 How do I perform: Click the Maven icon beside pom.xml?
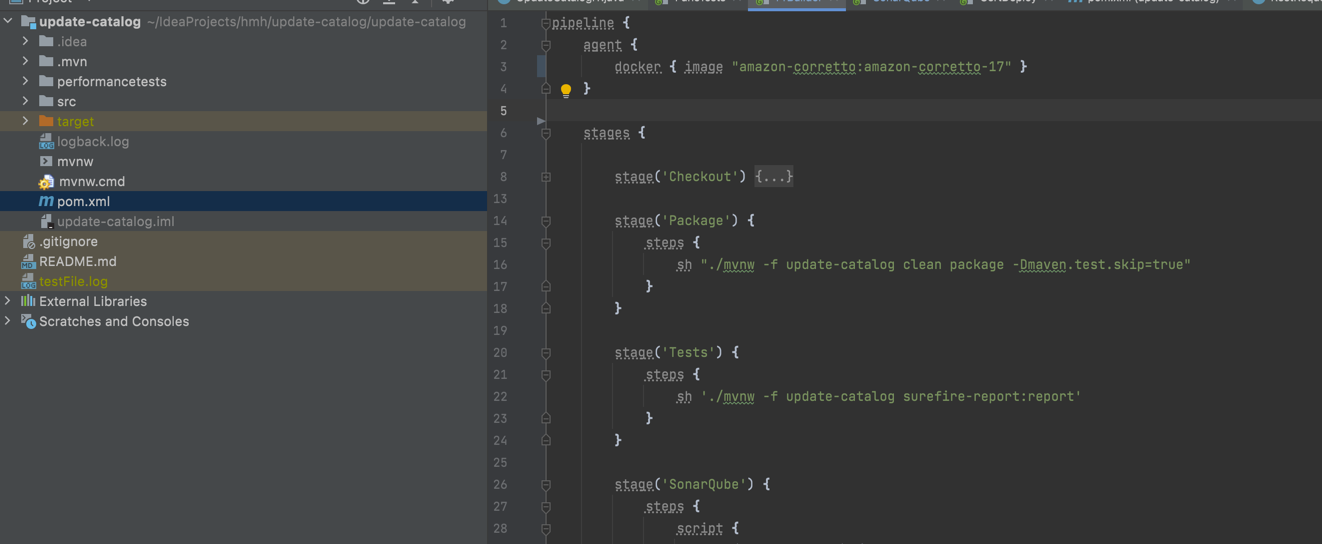[46, 201]
